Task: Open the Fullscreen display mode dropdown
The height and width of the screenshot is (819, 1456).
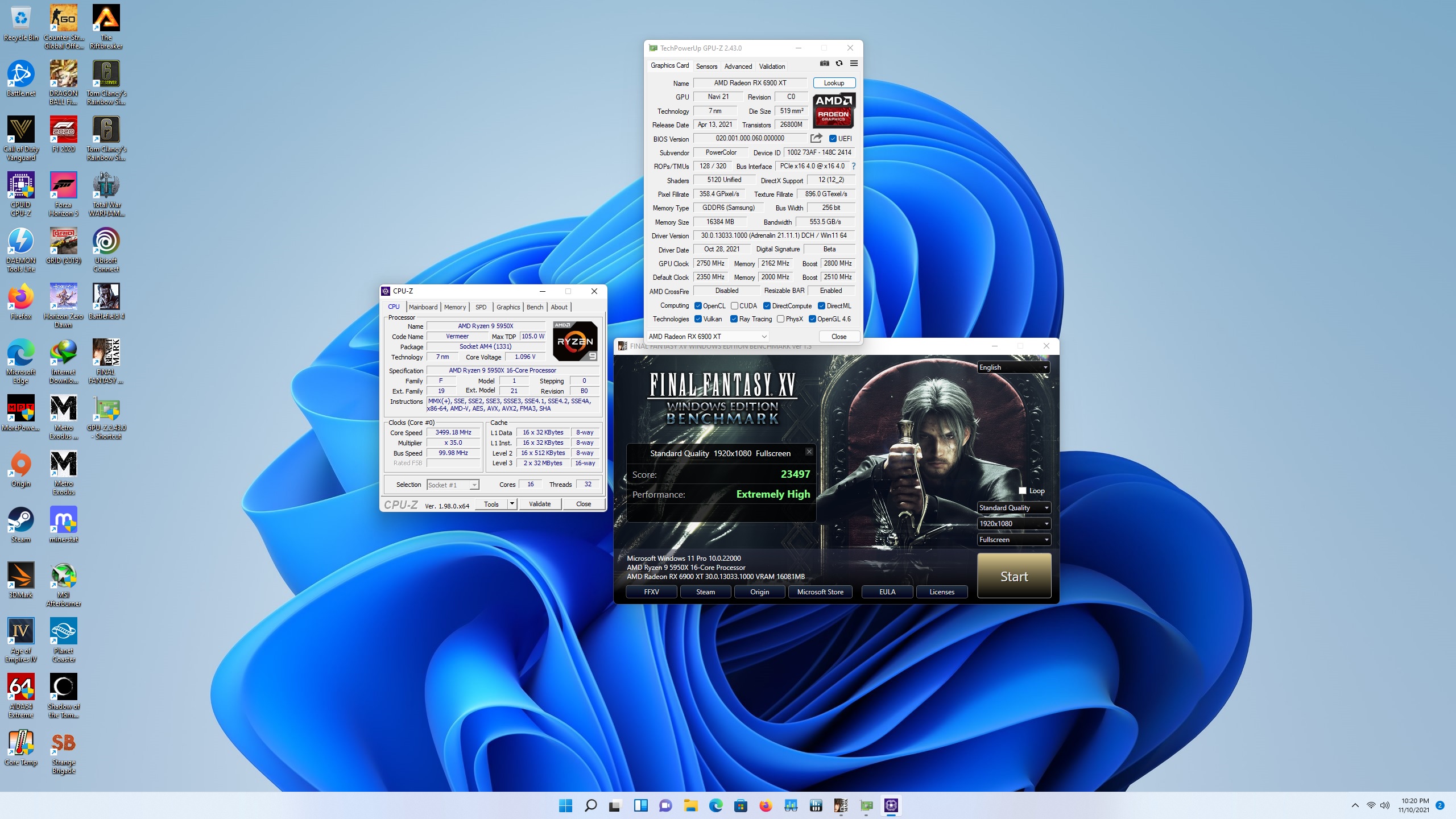Action: (1014, 540)
